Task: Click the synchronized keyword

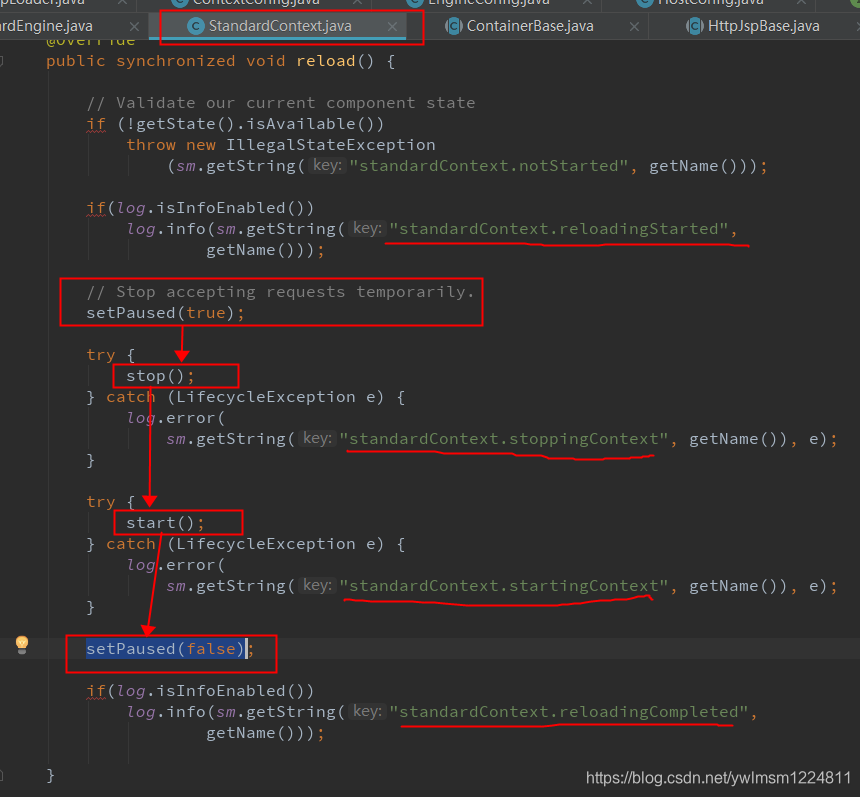Action: 176,61
